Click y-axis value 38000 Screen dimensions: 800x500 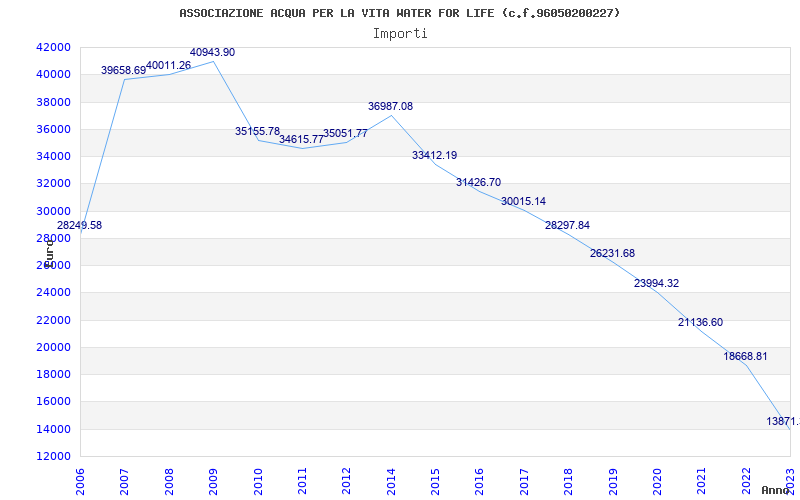(x=53, y=102)
